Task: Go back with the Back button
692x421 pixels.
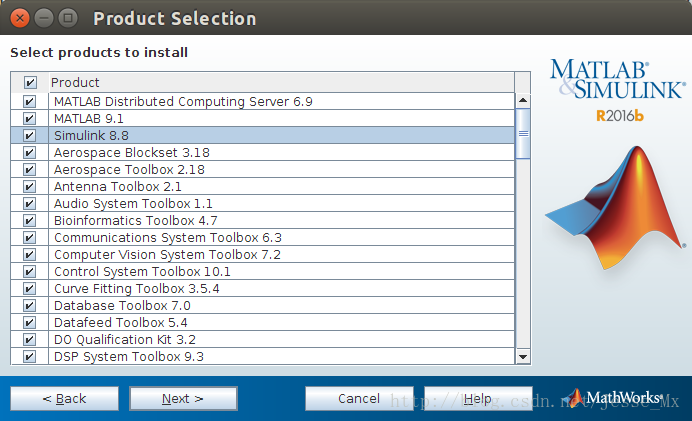Action: click(64, 398)
